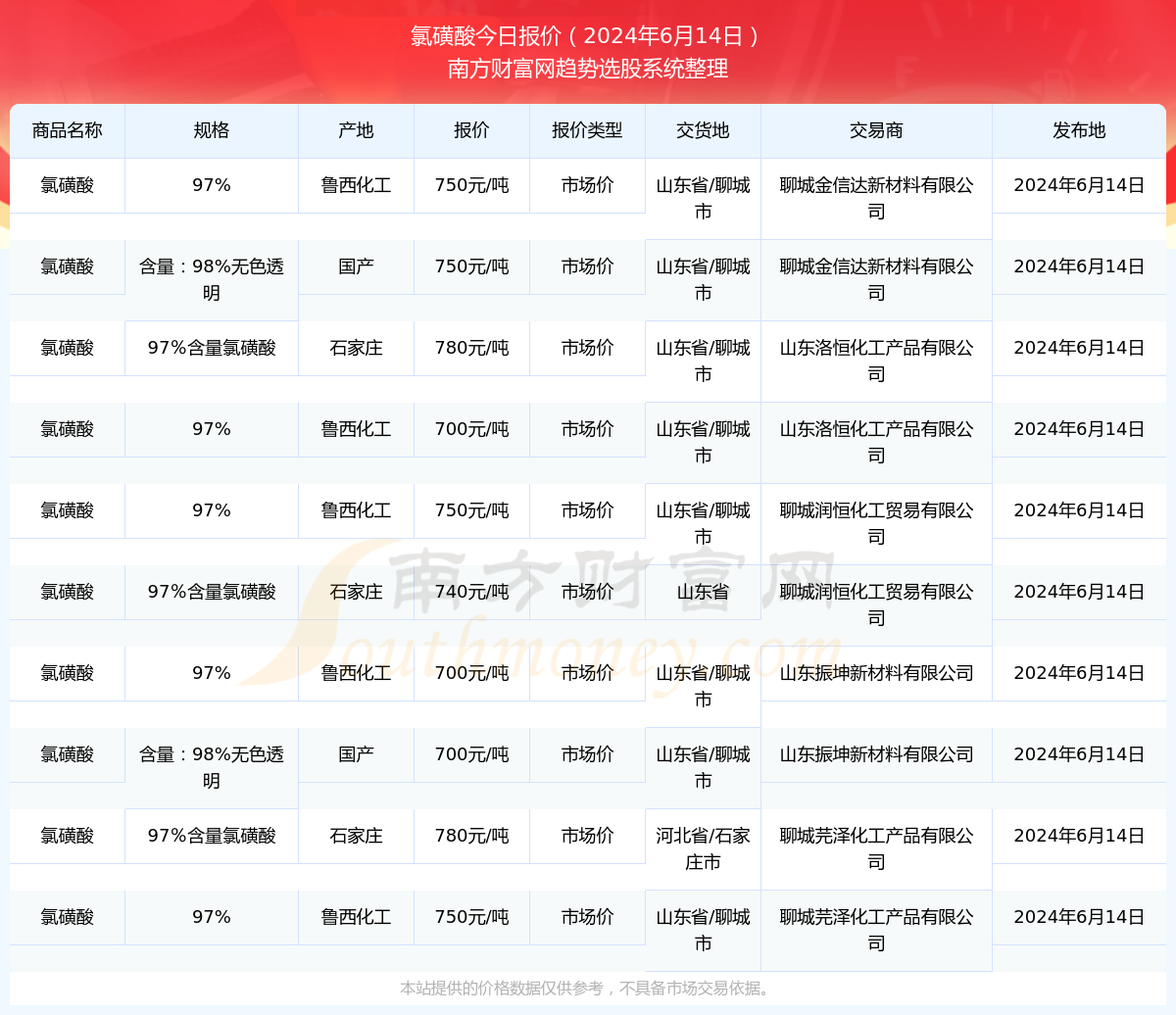The image size is (1176, 1015).
Task: Click the unique '740元/吨' price cell
Action: point(471,592)
